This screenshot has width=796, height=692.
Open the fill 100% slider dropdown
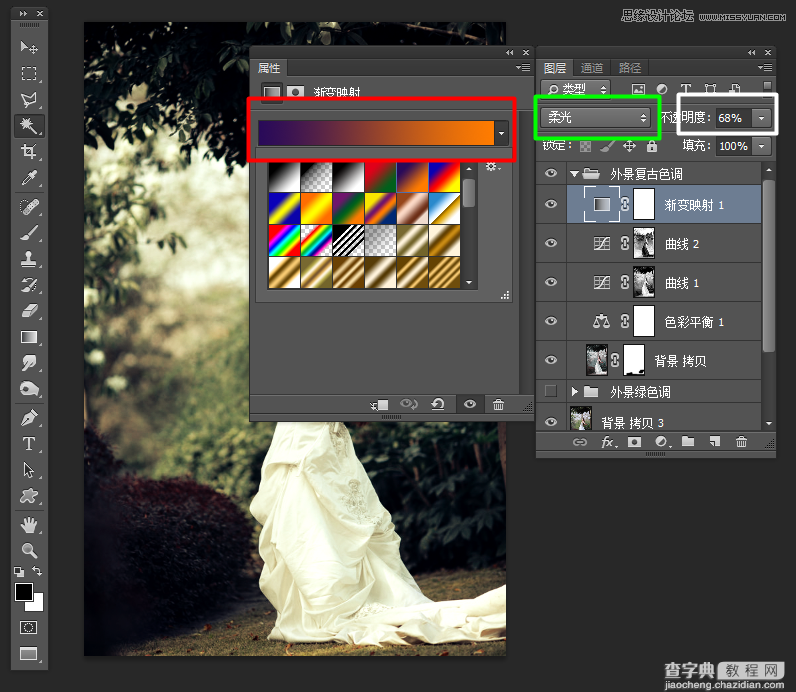coord(761,147)
